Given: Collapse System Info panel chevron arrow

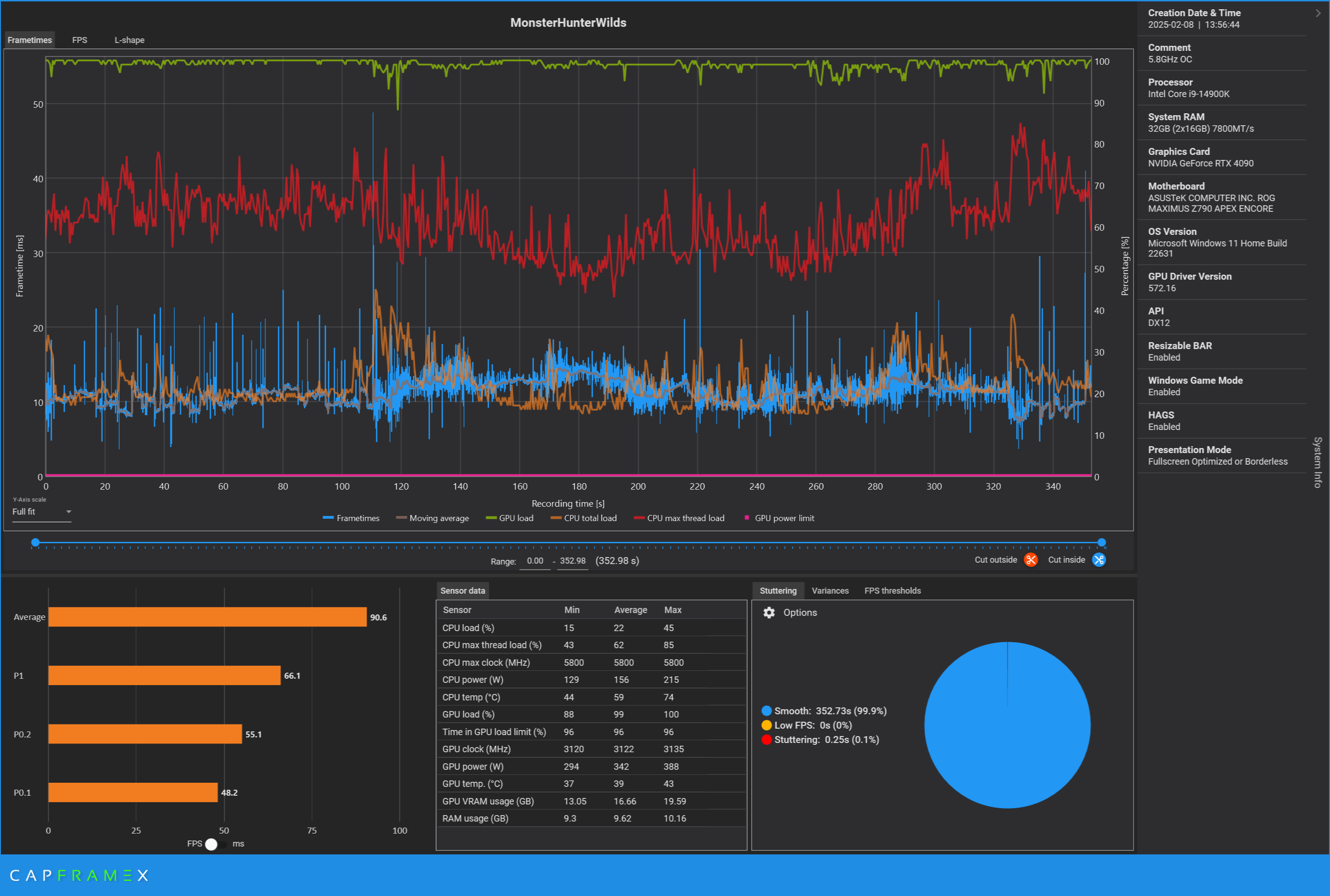Looking at the screenshot, I should pos(1318,13).
